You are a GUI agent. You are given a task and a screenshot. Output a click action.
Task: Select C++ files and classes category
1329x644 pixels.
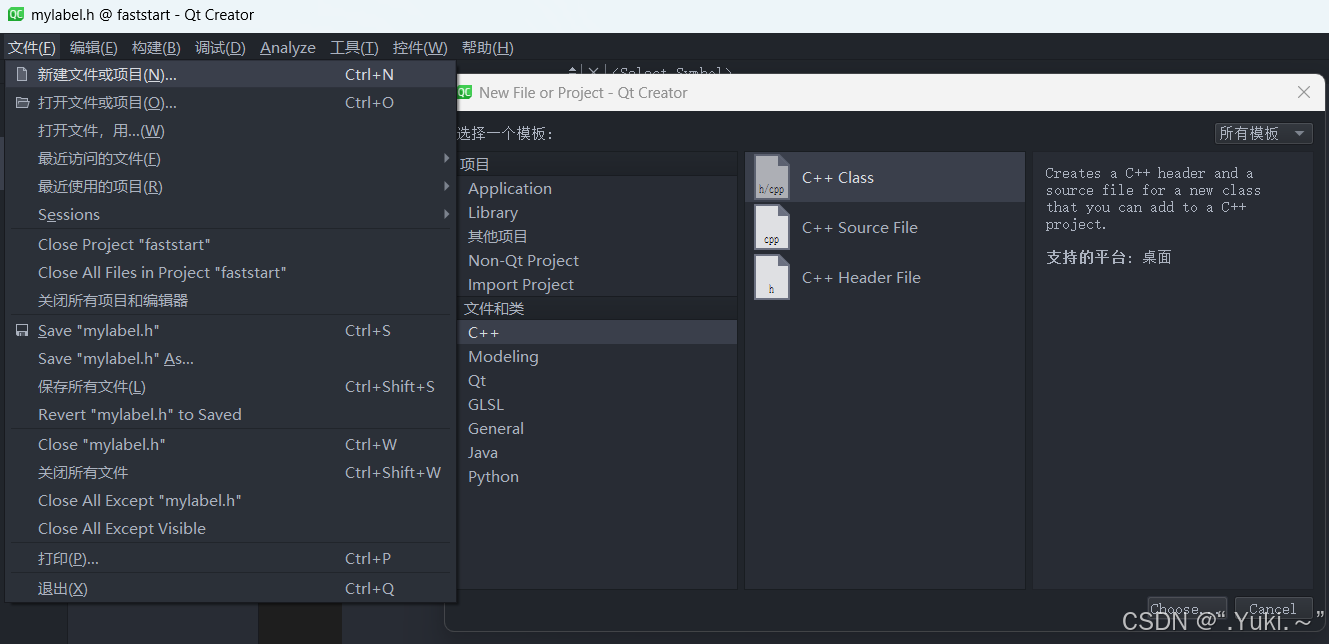(598, 332)
